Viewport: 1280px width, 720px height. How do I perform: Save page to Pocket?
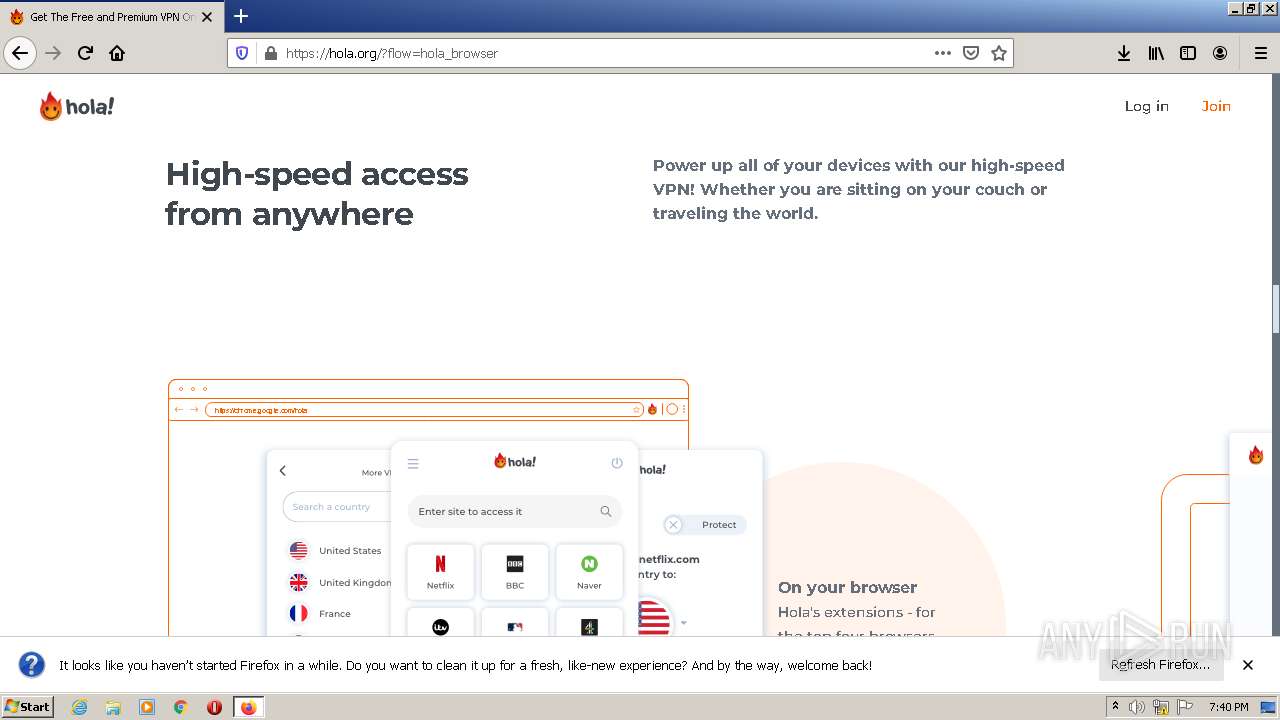pyautogui.click(x=971, y=53)
